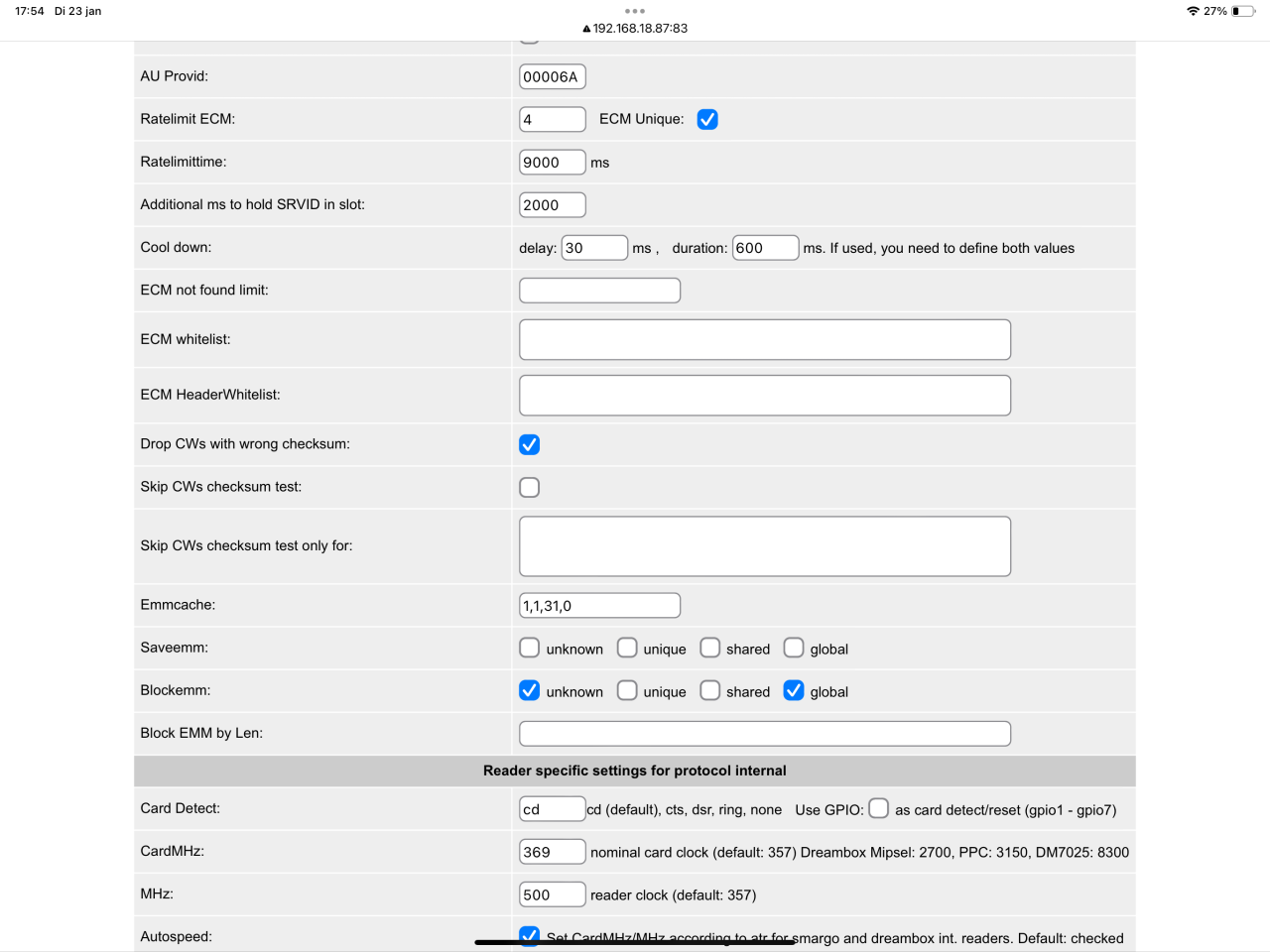Viewport: 1270px width, 952px height.
Task: Click the Block EMM by Len field
Action: point(764,733)
